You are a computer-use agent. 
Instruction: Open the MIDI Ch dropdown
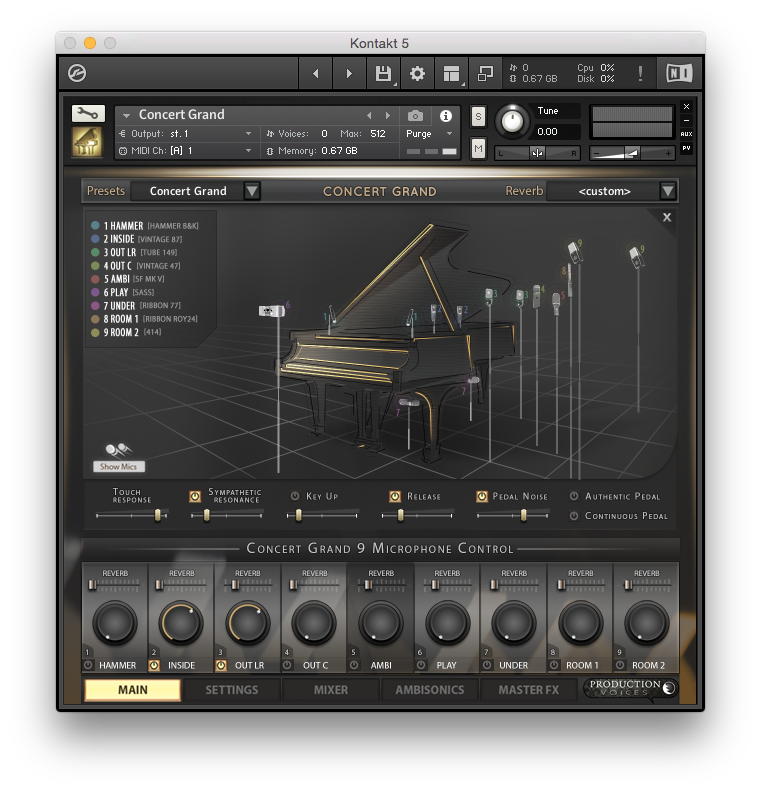pyautogui.click(x=185, y=151)
